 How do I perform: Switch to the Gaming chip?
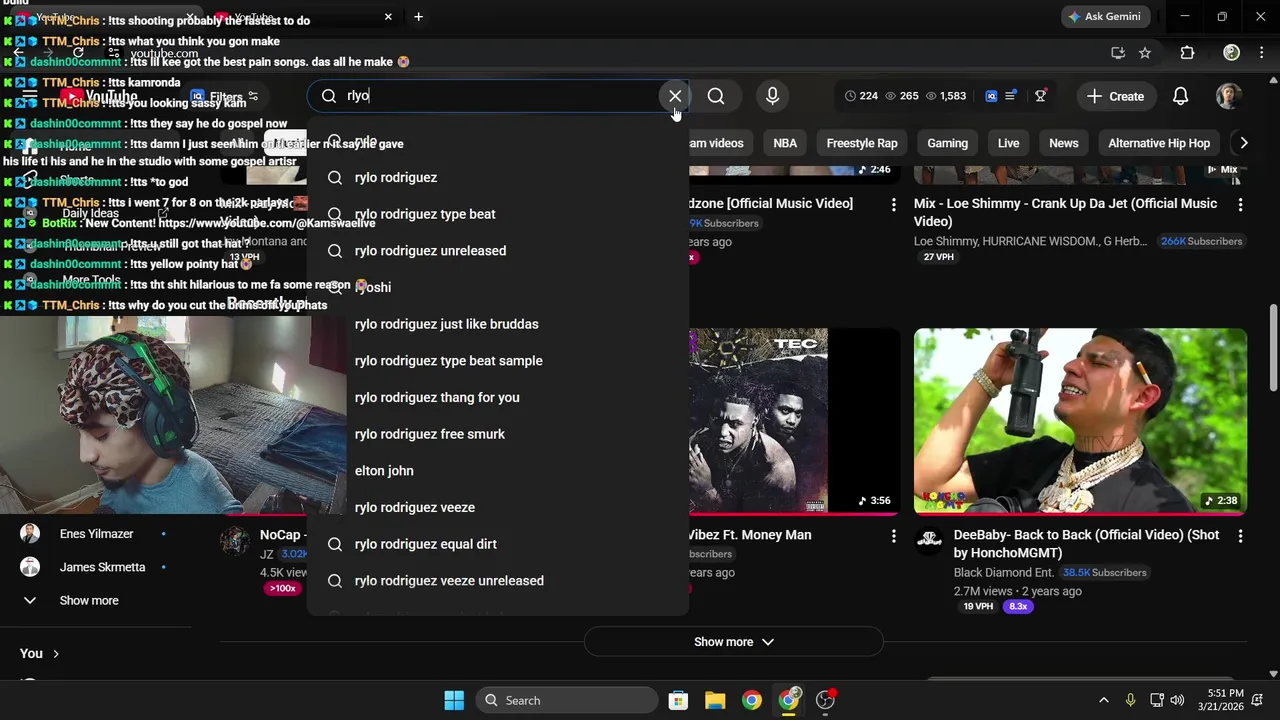pyautogui.click(x=947, y=143)
